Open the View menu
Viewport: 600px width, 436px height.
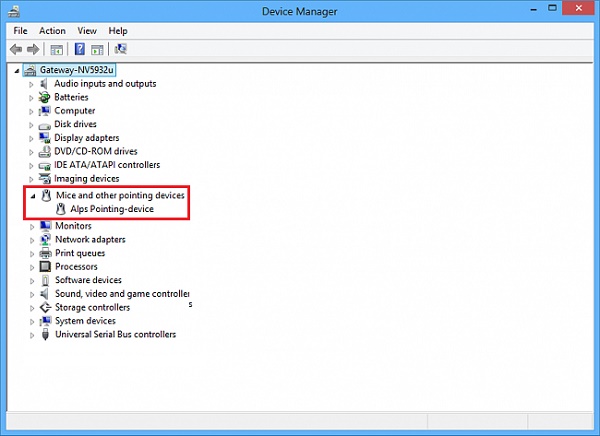pos(87,31)
